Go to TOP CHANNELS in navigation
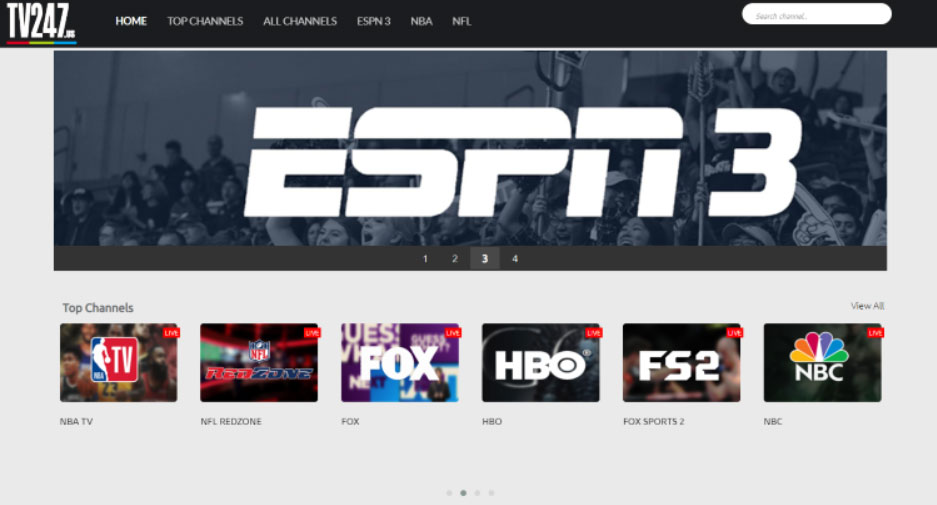The height and width of the screenshot is (505, 937). point(205,21)
